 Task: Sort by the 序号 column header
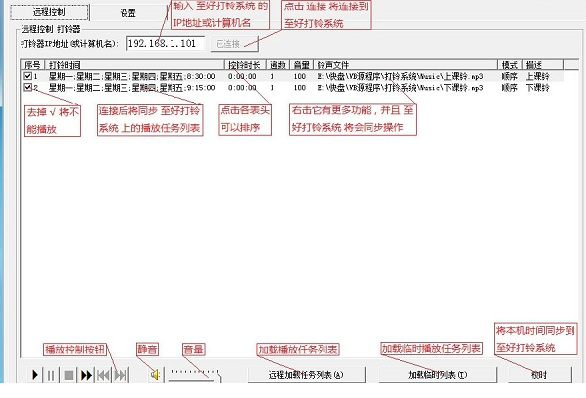33,65
